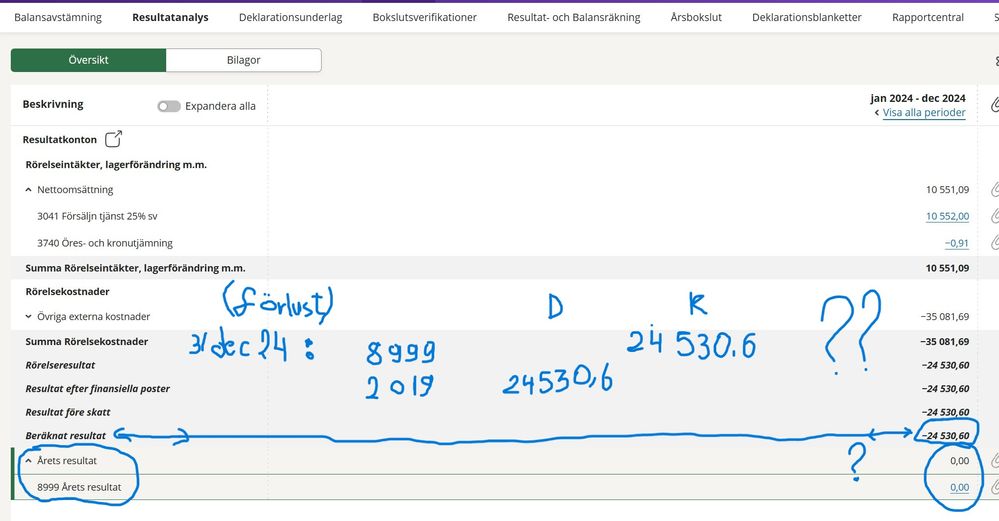The width and height of the screenshot is (999, 521).
Task: Click paperclip for 3740 Öres- och kronutjämning row
Action: tap(994, 242)
